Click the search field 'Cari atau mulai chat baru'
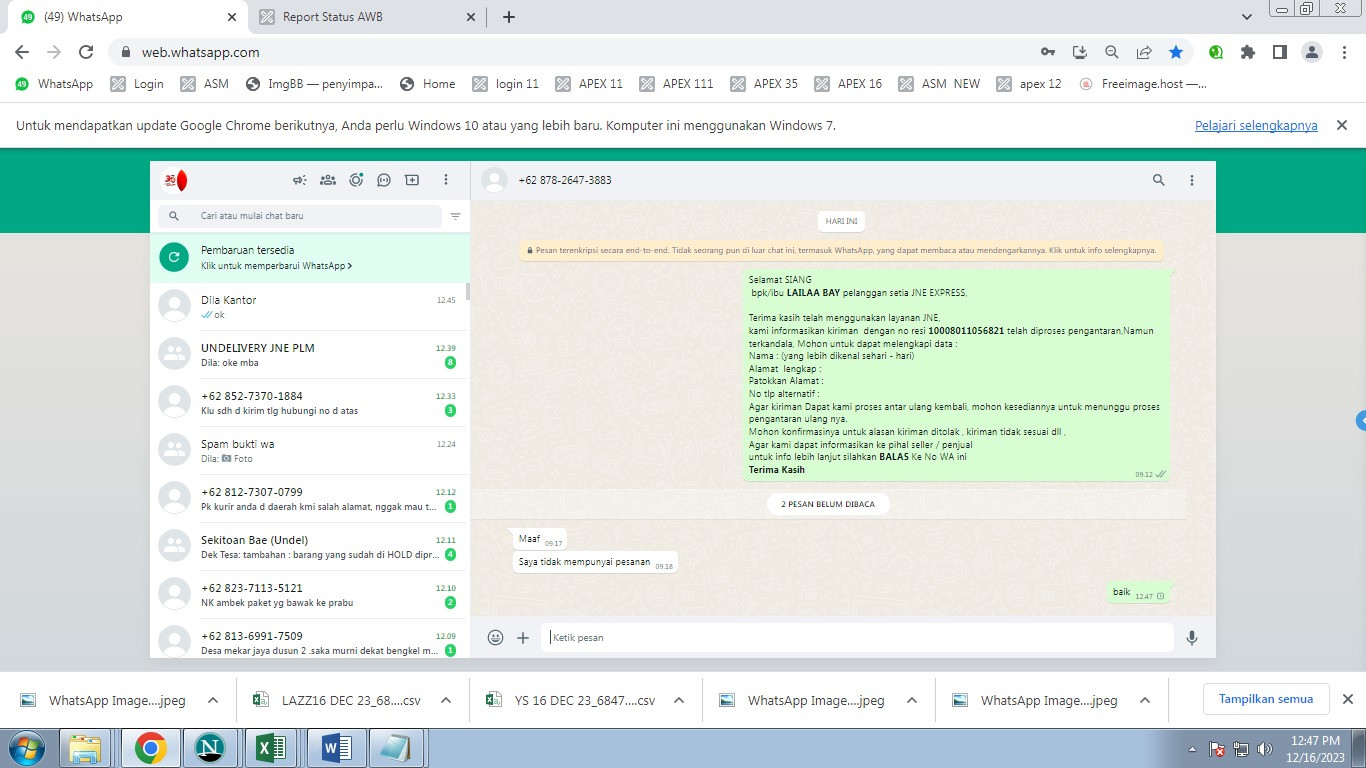The image size is (1366, 768). click(x=300, y=216)
